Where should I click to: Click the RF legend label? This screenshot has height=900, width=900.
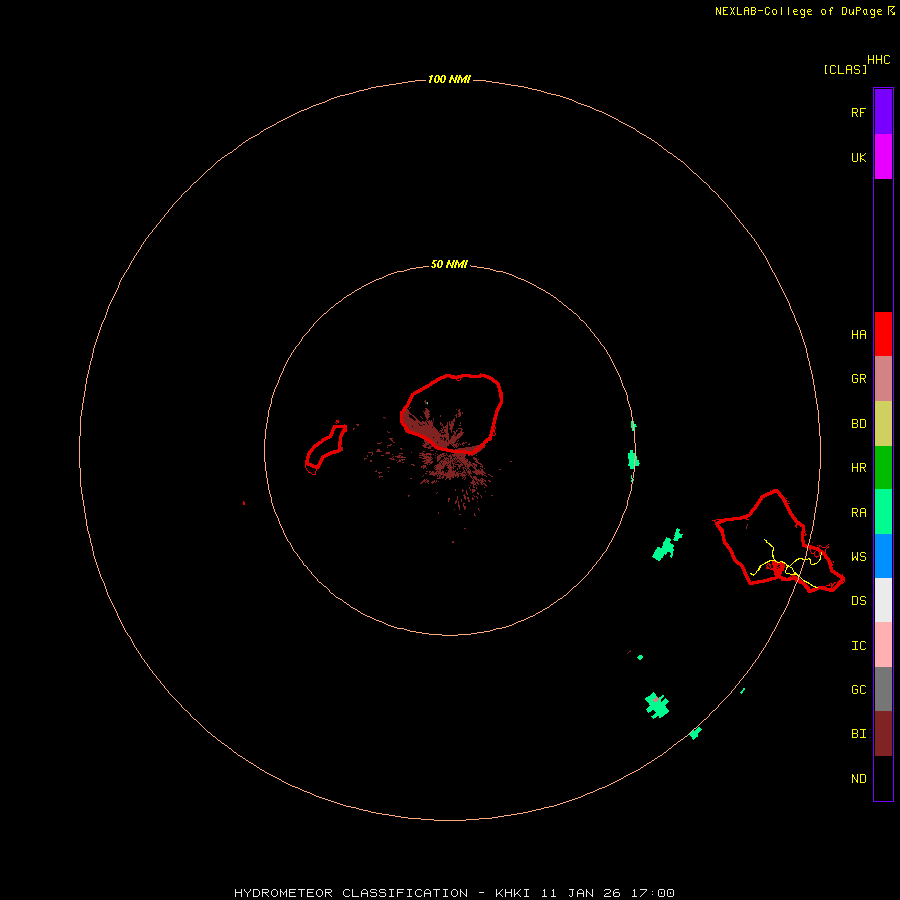(858, 112)
